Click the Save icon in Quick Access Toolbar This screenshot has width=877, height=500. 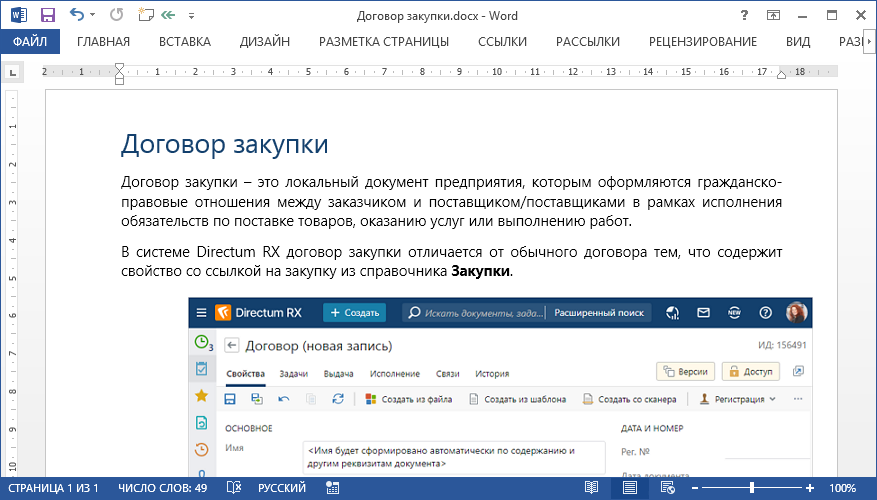(47, 15)
